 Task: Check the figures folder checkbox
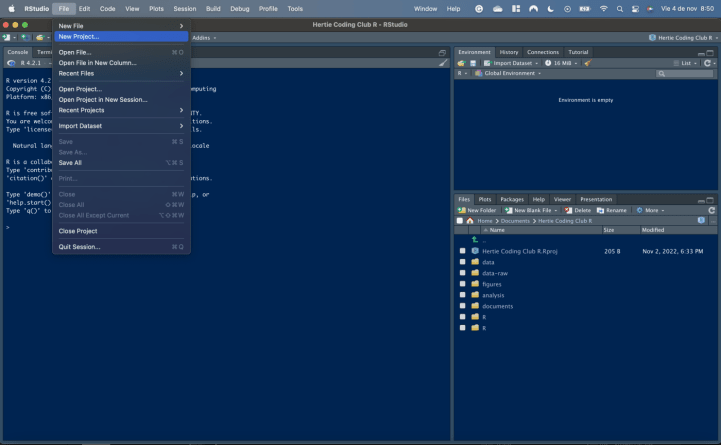(x=463, y=284)
